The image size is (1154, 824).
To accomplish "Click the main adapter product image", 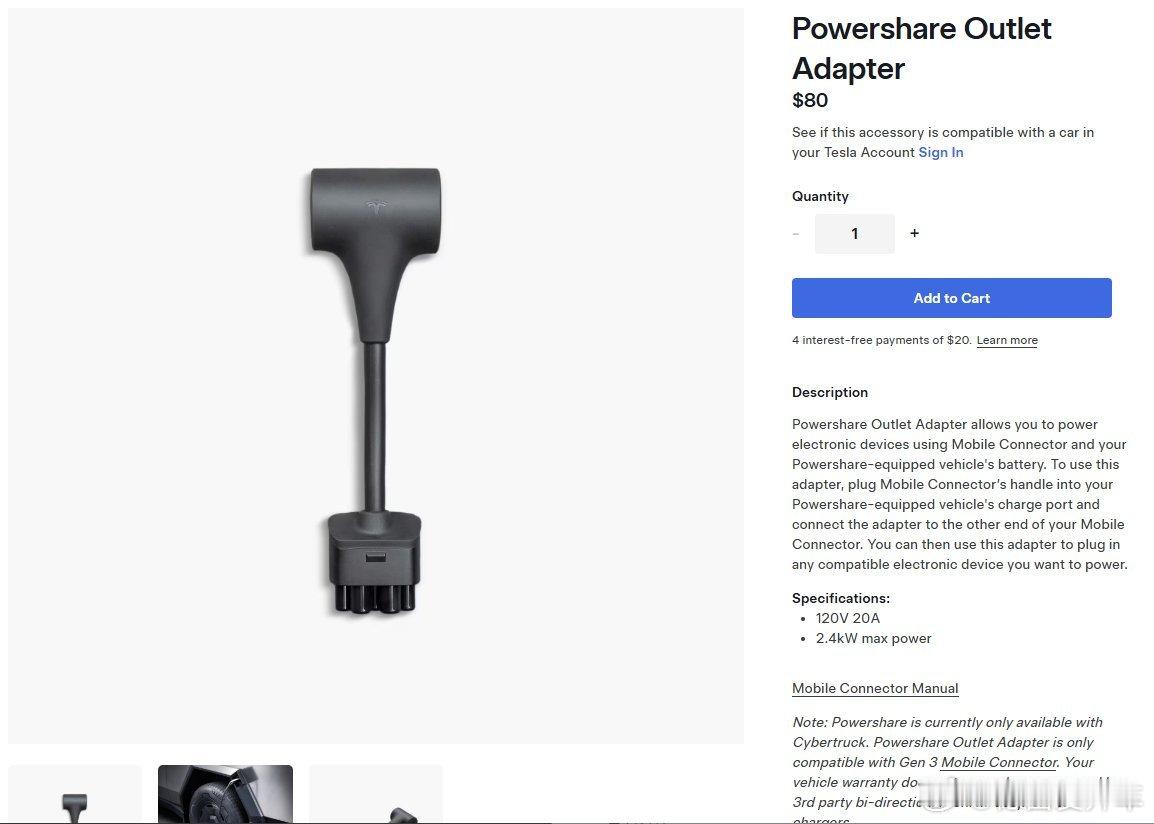I will [x=375, y=376].
